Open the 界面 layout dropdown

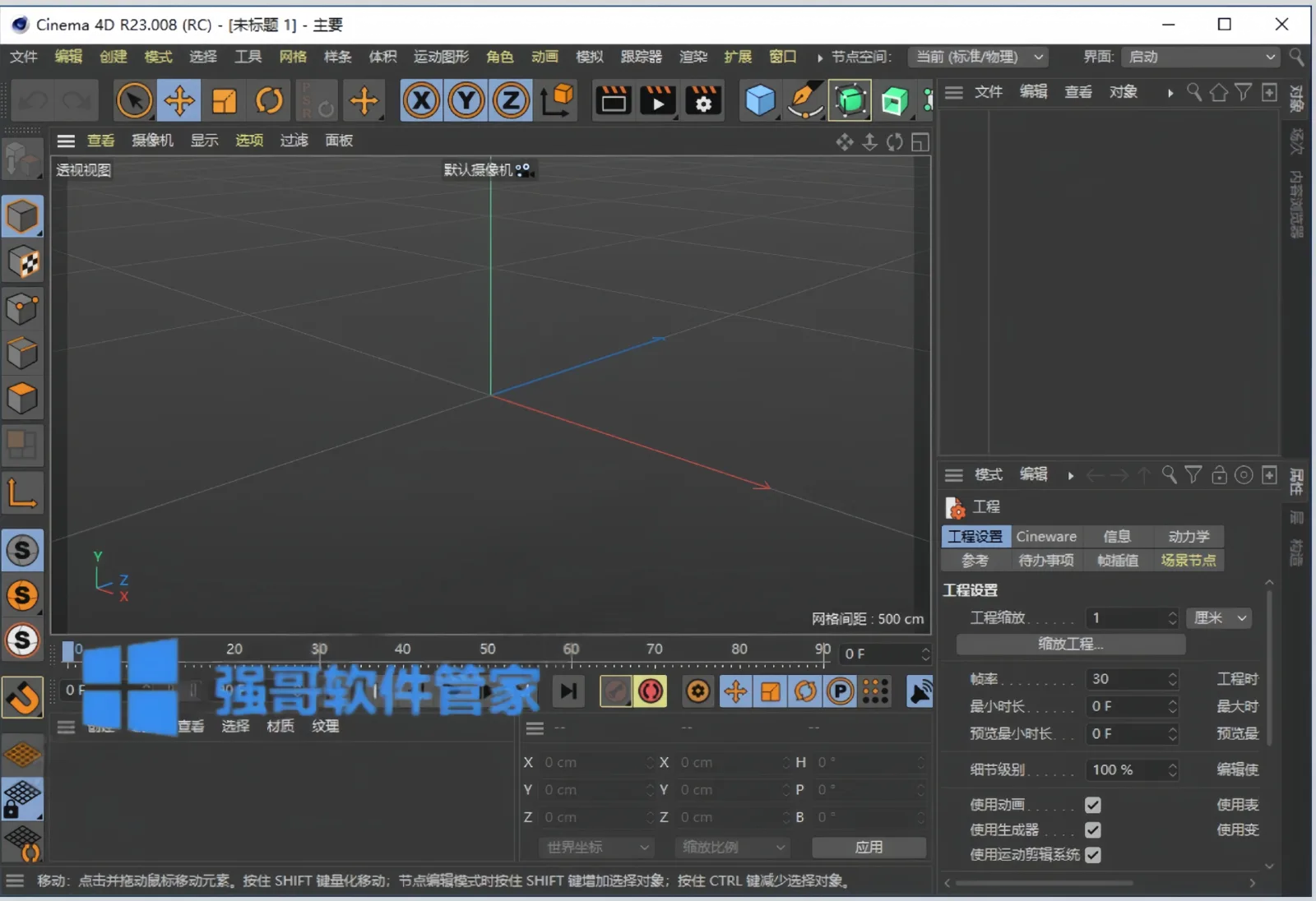coord(1200,57)
